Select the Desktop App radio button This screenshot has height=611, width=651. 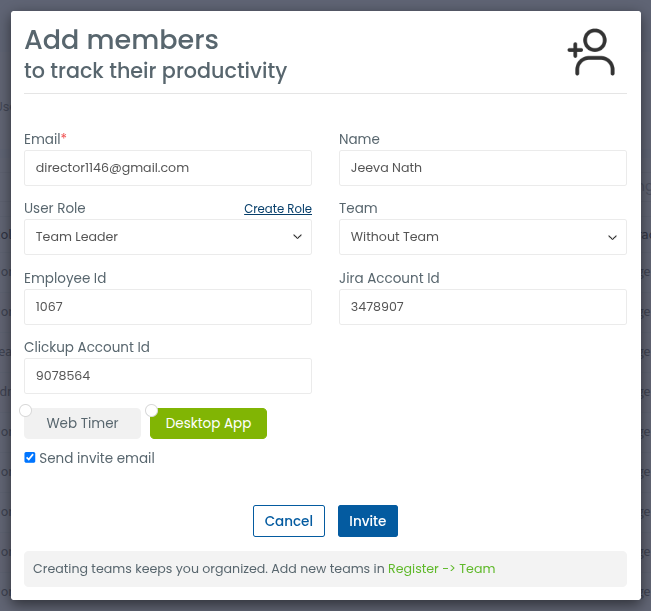152,410
